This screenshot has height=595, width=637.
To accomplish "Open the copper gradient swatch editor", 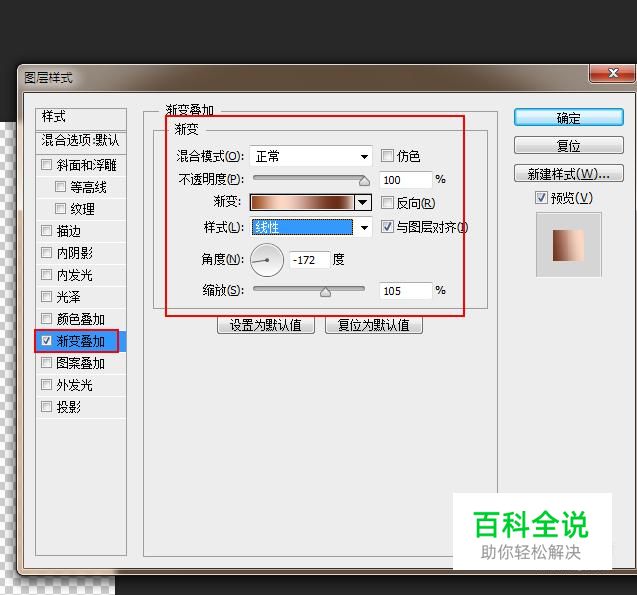I will coord(302,202).
